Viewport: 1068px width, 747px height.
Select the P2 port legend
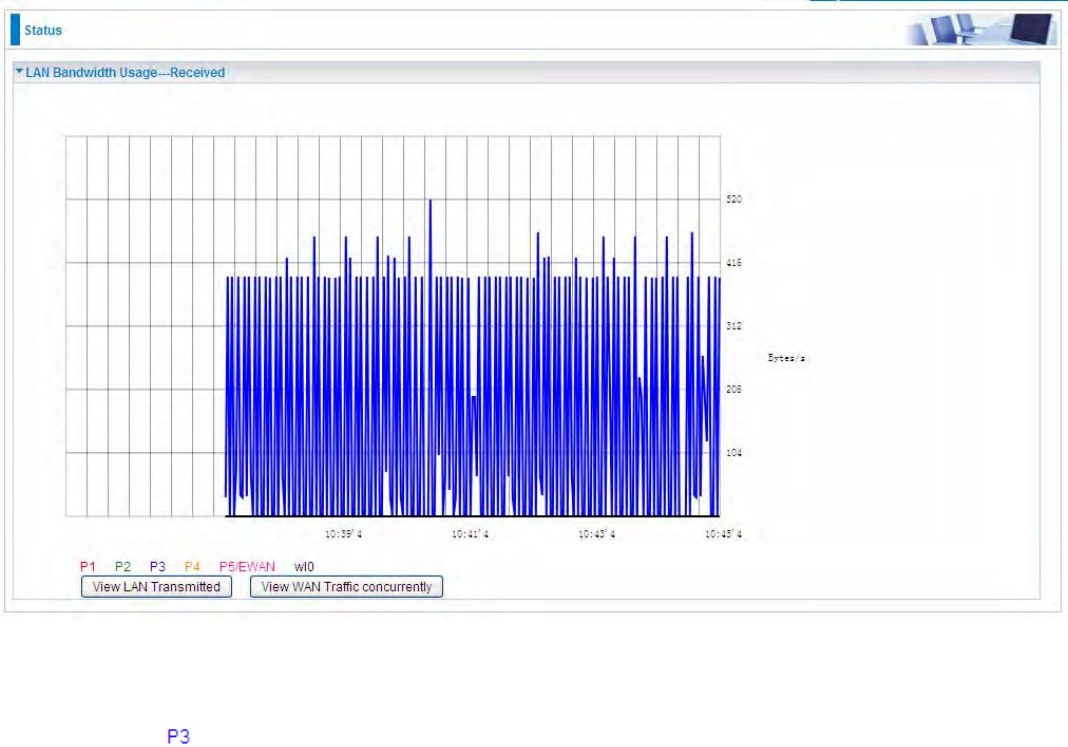click(x=123, y=567)
